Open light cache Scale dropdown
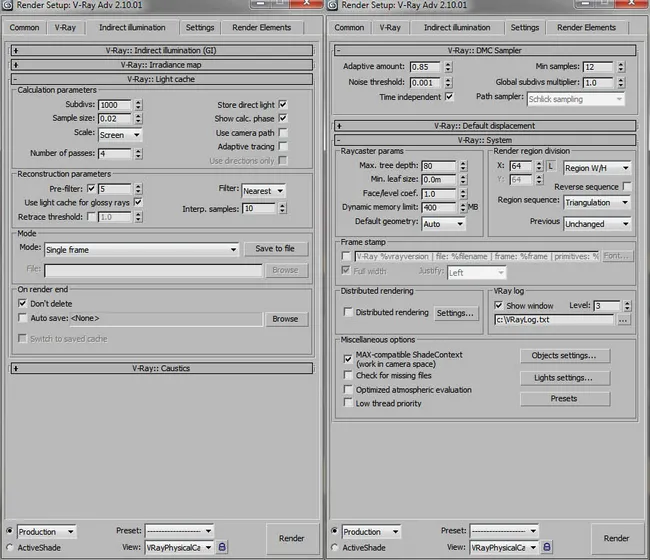650x560 pixels. [120, 135]
